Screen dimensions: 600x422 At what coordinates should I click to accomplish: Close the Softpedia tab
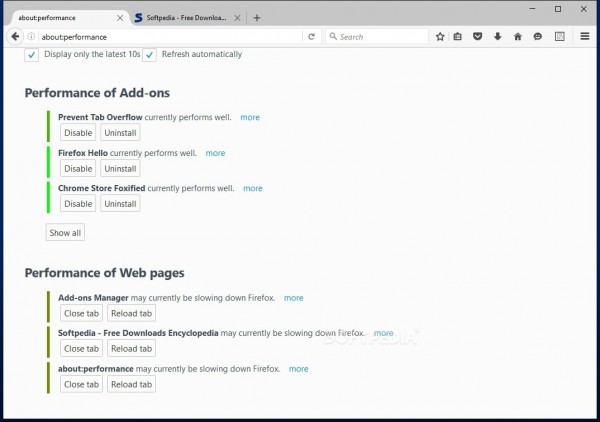click(237, 18)
